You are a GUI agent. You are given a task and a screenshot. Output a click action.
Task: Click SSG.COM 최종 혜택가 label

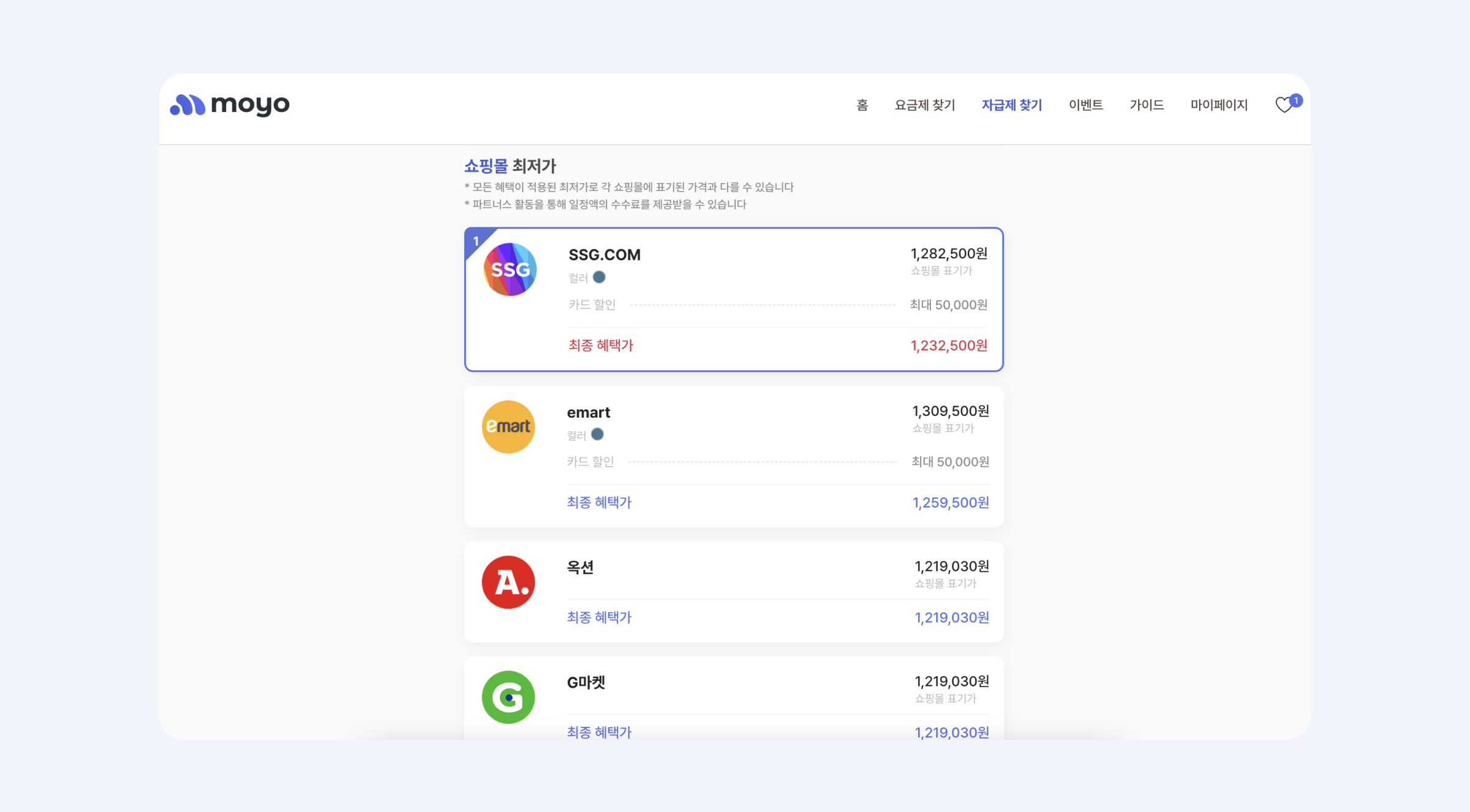(601, 345)
